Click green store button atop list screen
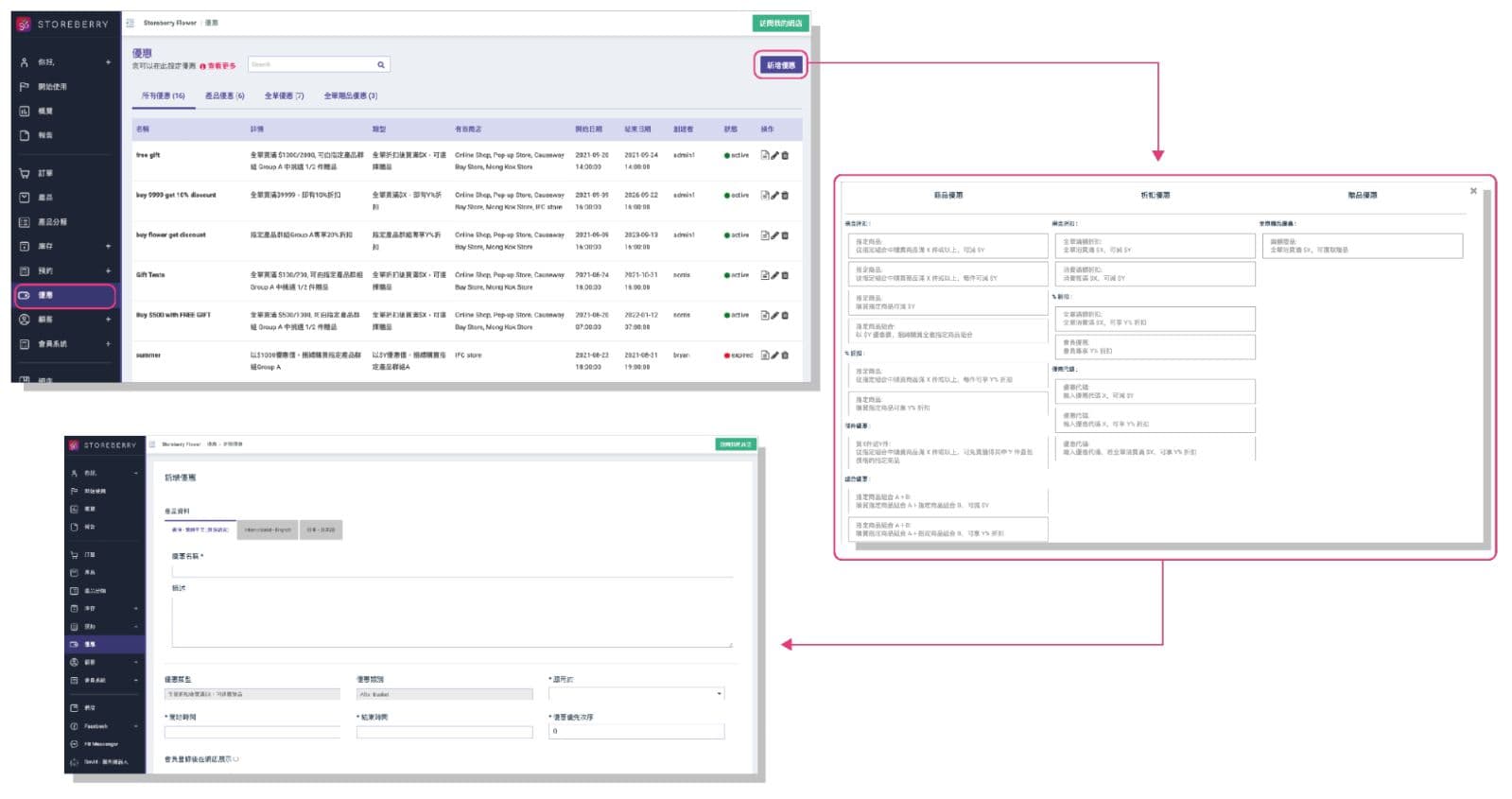1512x799 pixels. tap(781, 23)
